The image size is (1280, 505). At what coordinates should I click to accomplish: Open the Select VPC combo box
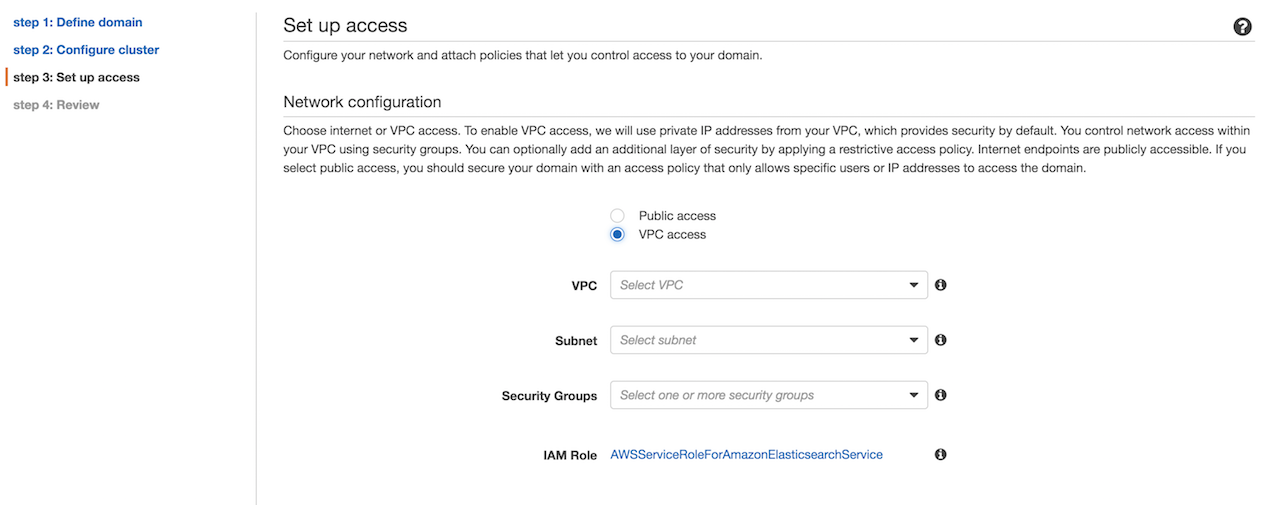click(x=769, y=285)
